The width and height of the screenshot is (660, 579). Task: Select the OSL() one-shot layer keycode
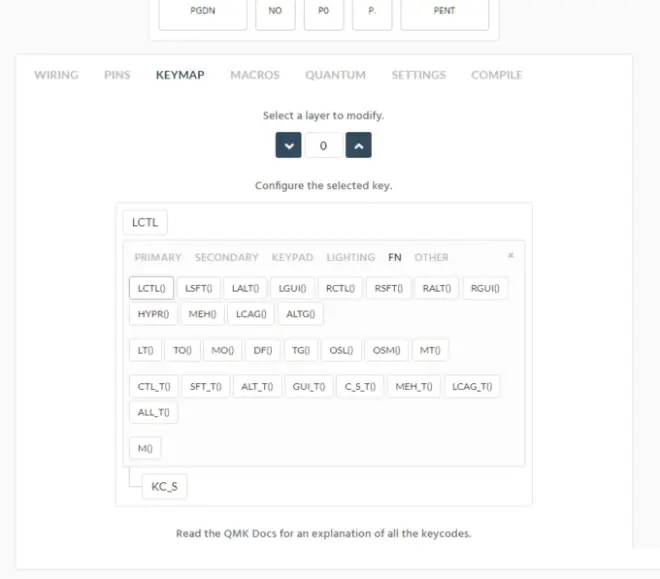pos(341,350)
